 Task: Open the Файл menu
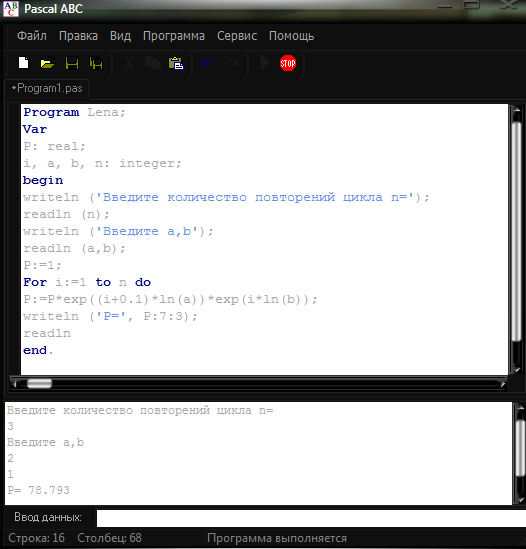(32, 36)
